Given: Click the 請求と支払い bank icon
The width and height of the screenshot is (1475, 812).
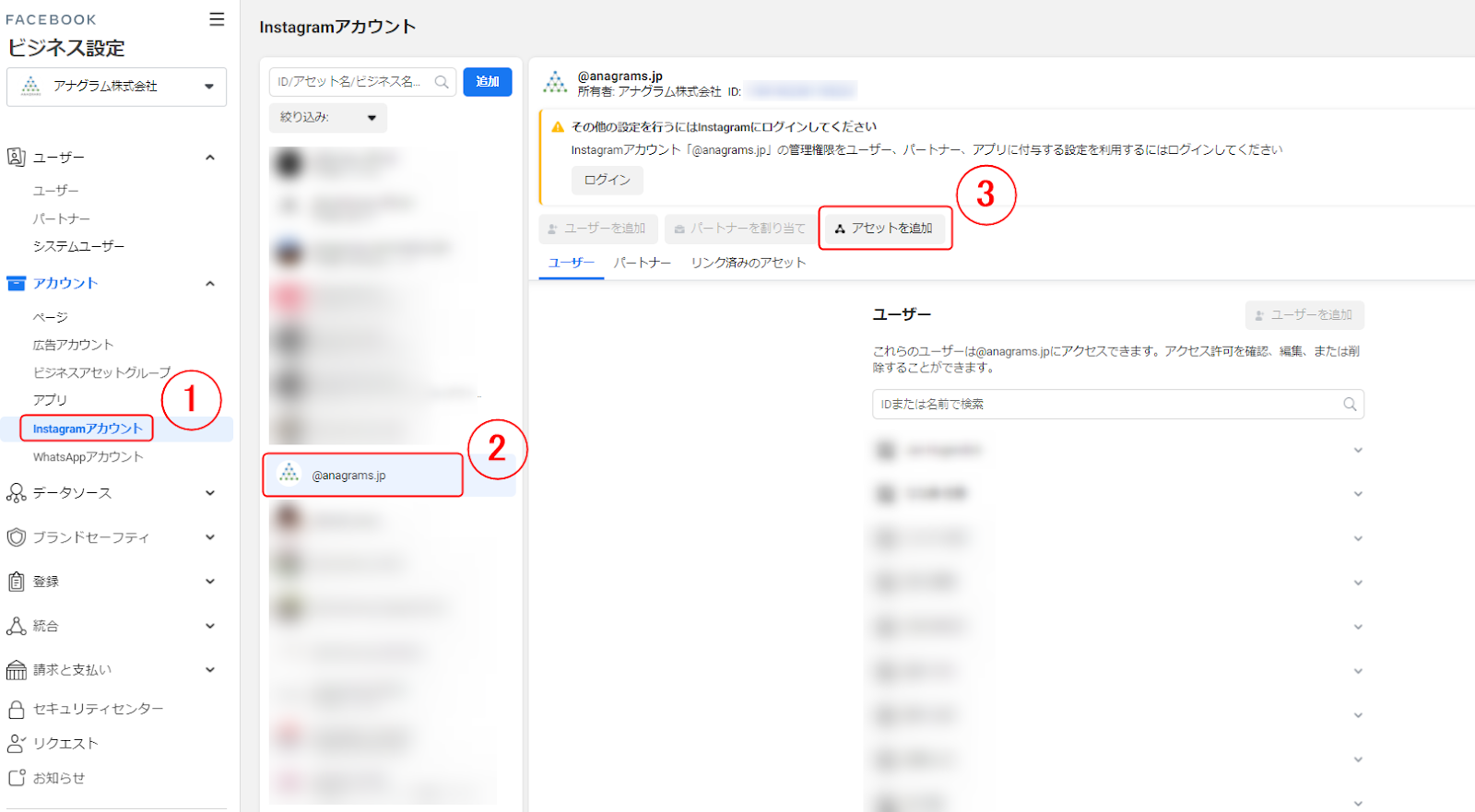Looking at the screenshot, I should 16,670.
